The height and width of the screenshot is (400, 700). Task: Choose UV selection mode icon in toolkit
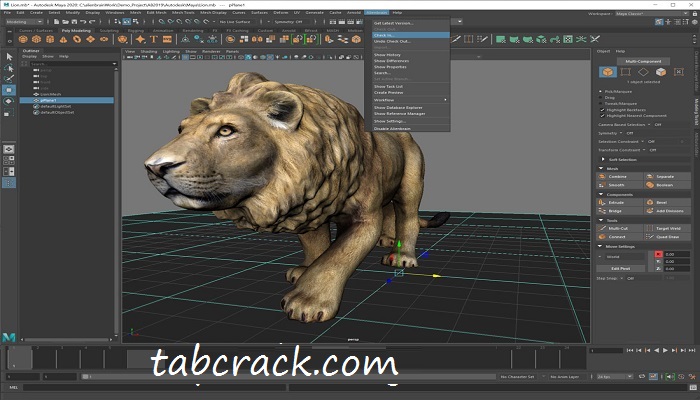click(679, 72)
